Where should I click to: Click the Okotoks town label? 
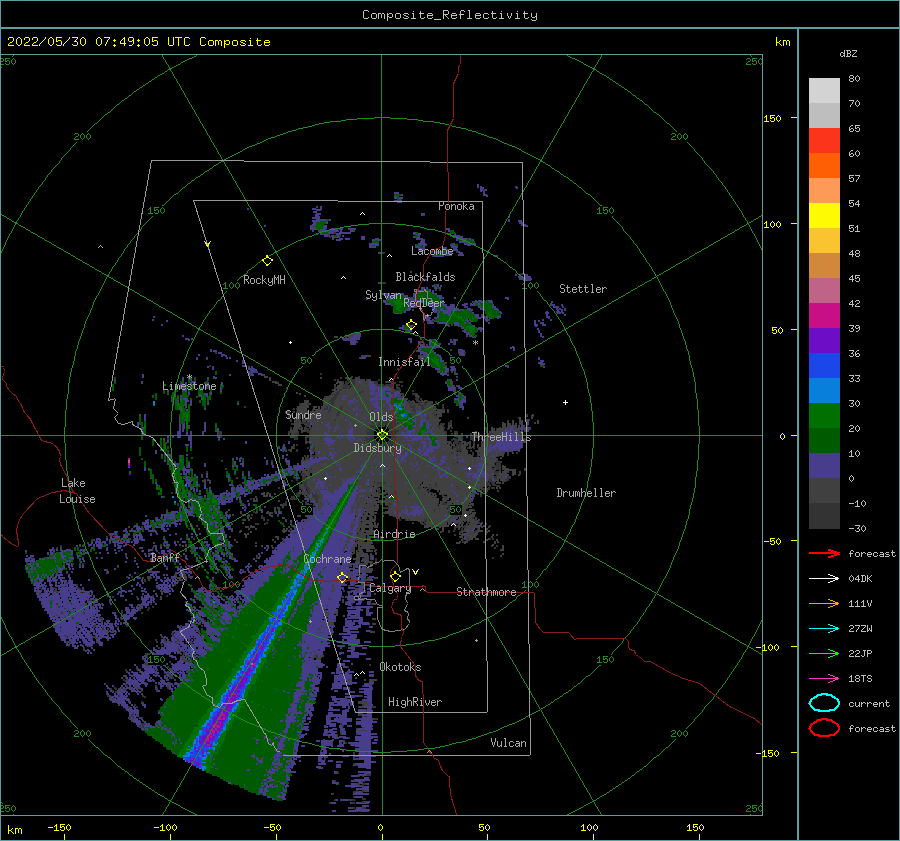[400, 667]
